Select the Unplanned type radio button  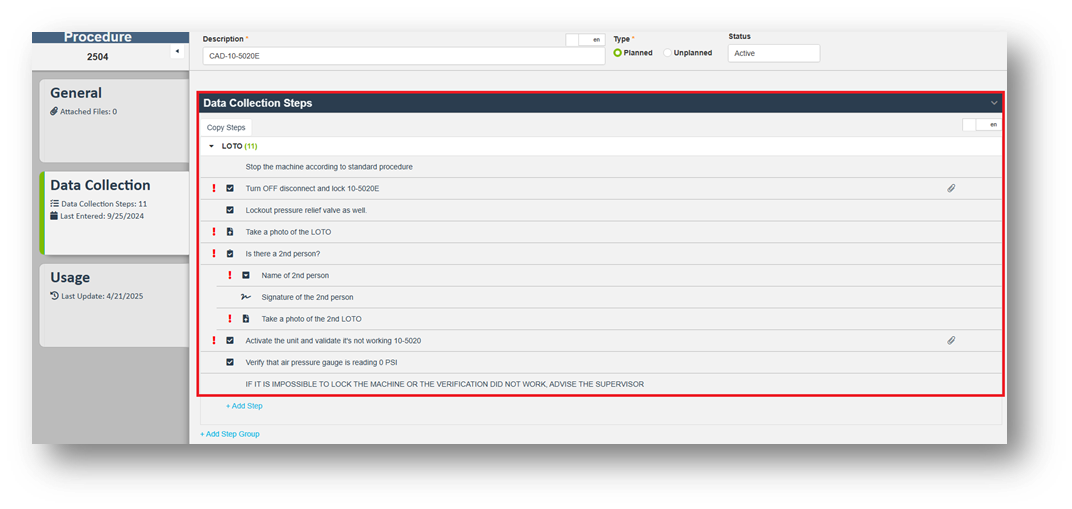click(x=668, y=53)
